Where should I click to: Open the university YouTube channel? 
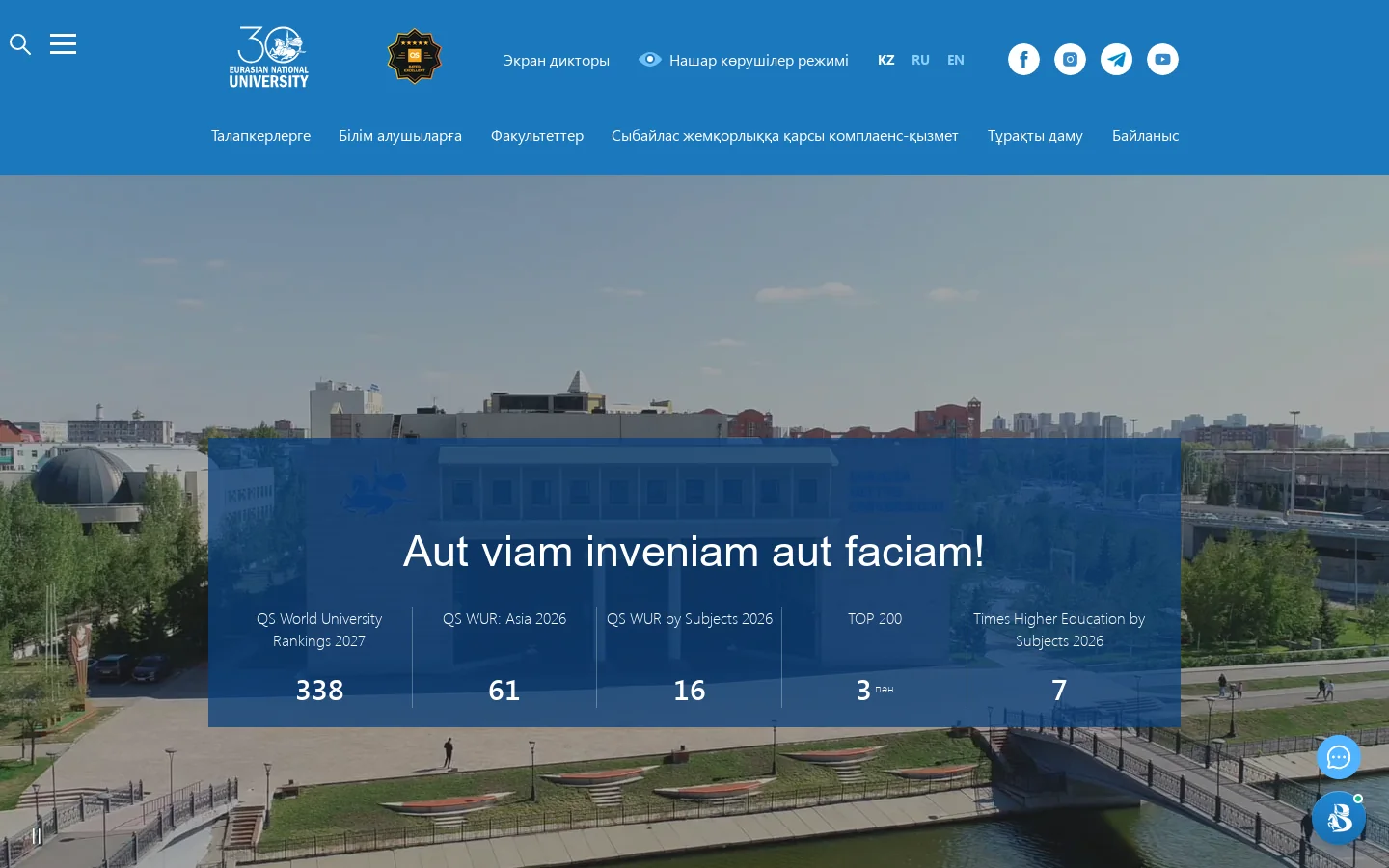point(1162,60)
